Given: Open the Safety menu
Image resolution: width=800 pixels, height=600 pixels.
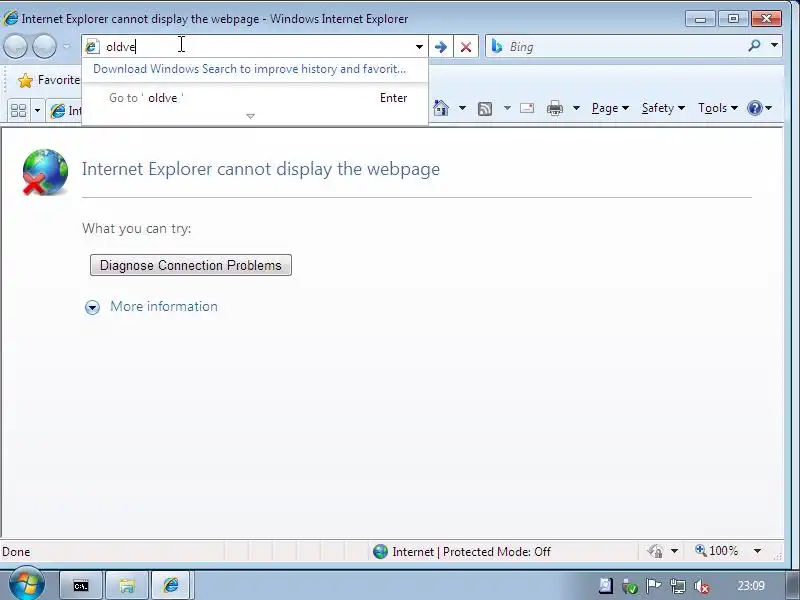Looking at the screenshot, I should tap(663, 108).
